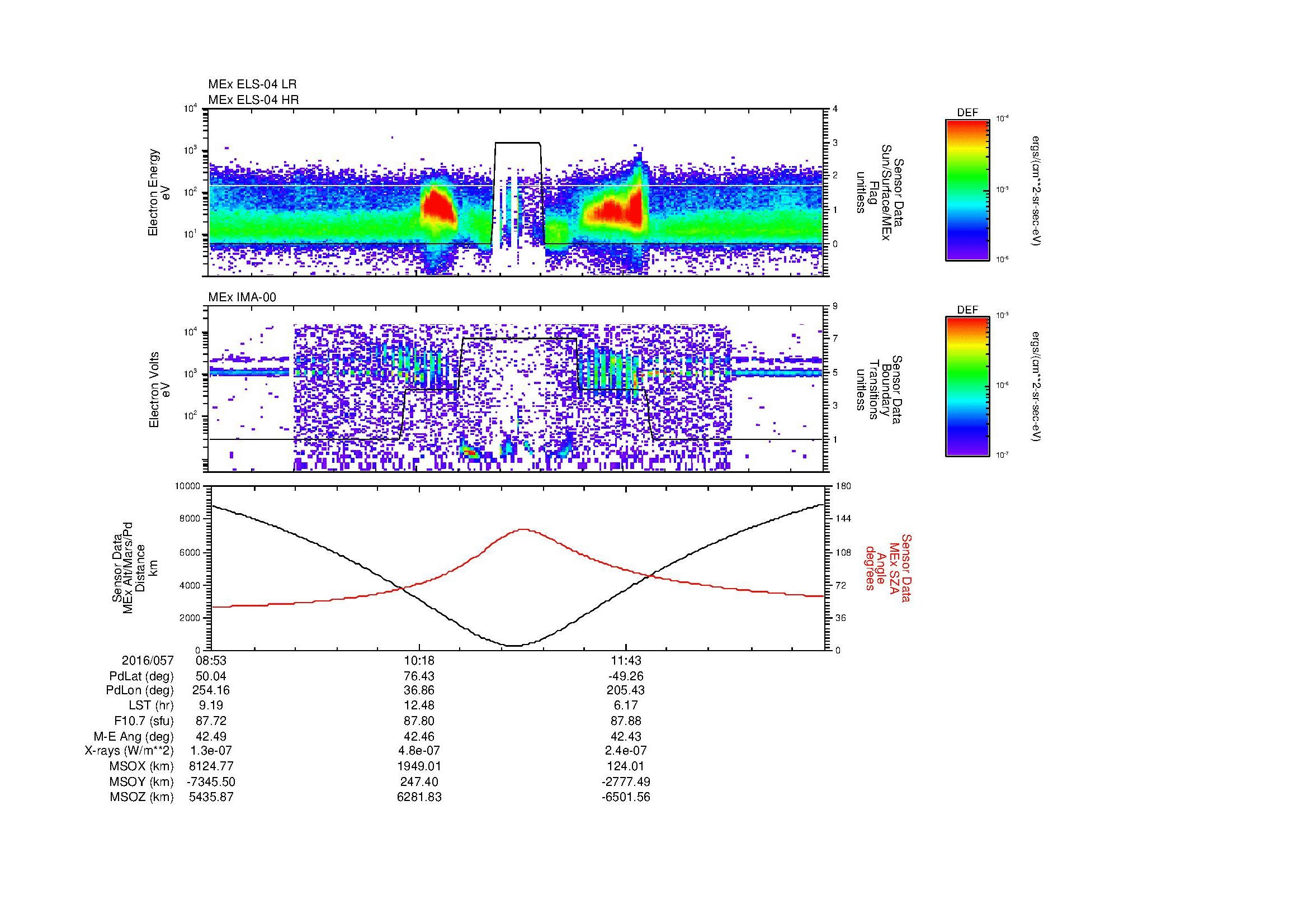Click the 'Electron Energy eV' axis label

pos(160,193)
